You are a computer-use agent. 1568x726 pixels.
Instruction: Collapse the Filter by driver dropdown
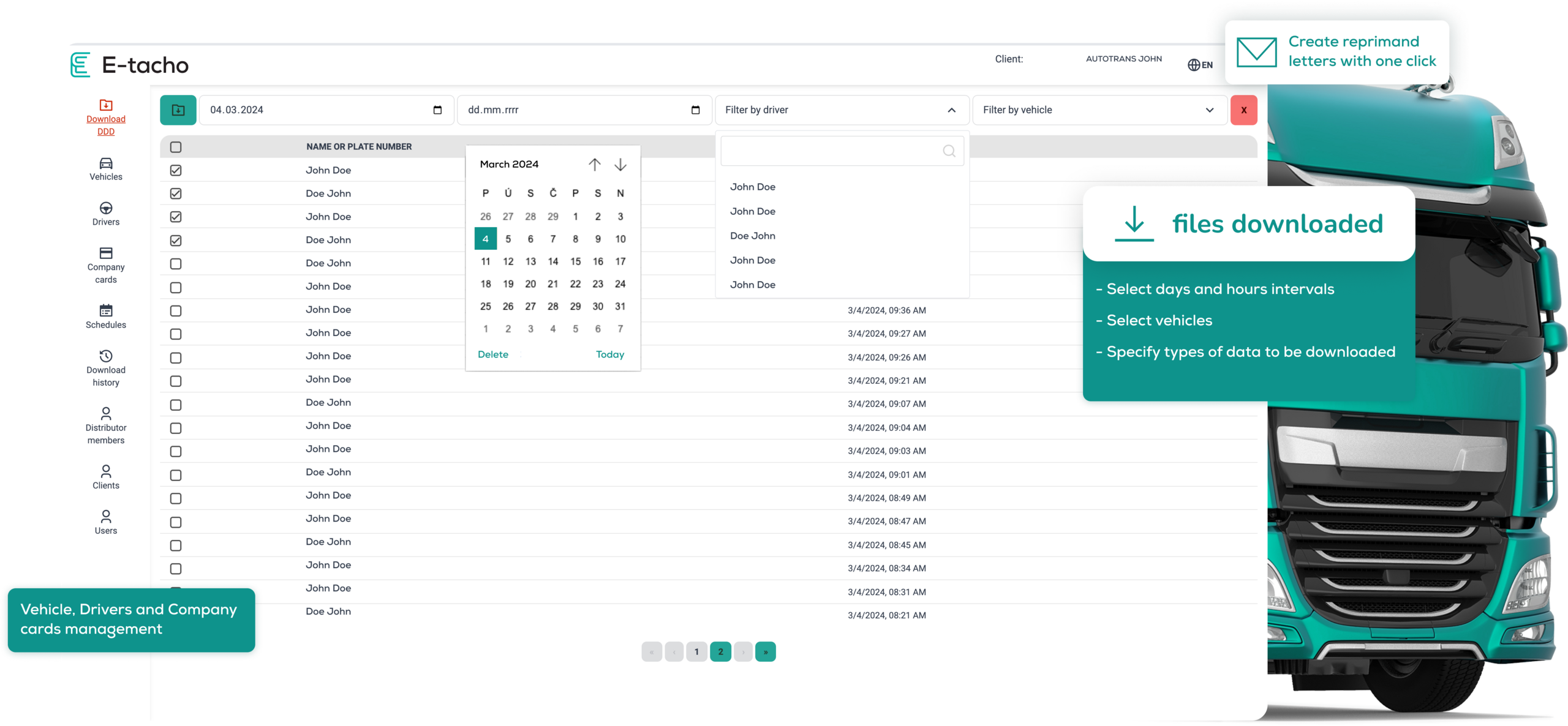click(x=951, y=110)
